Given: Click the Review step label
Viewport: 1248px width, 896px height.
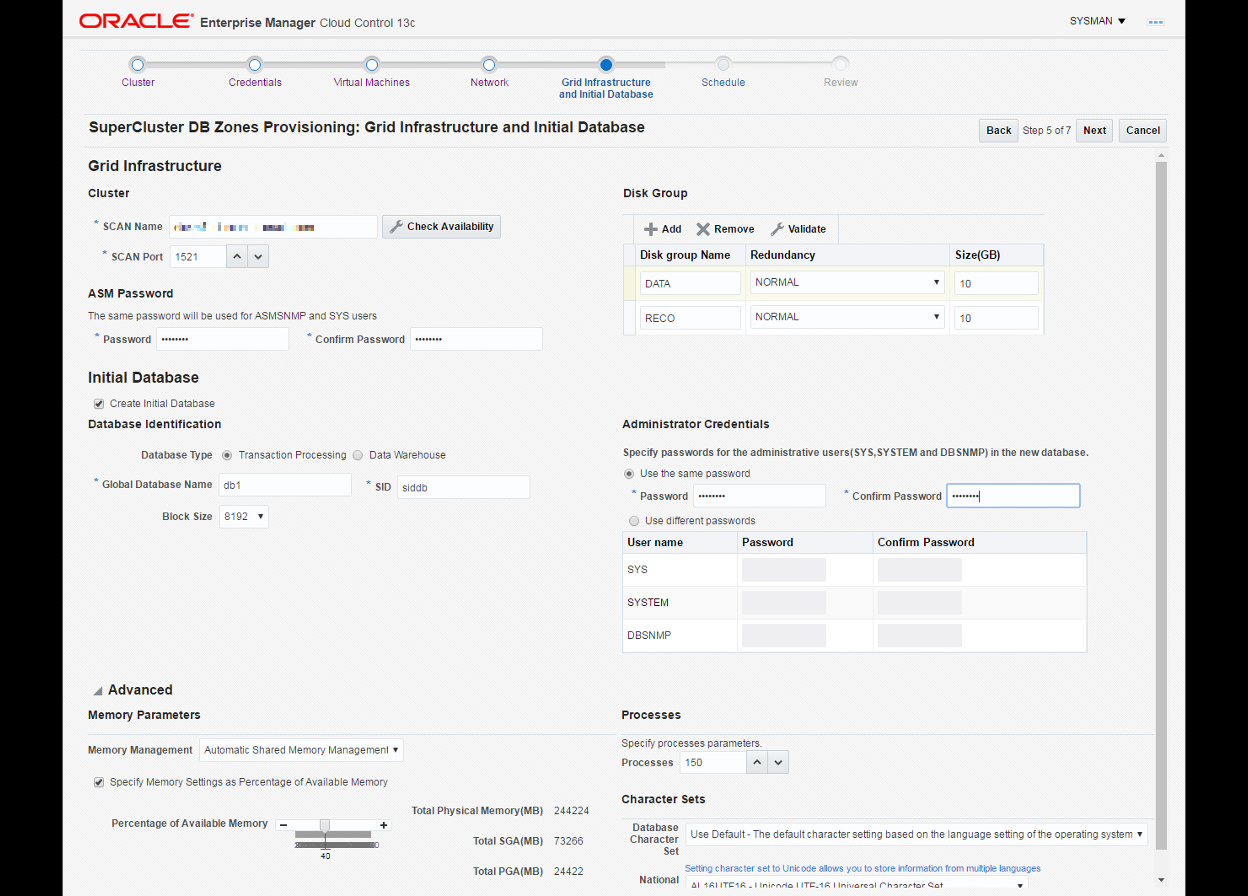Looking at the screenshot, I should tap(841, 83).
